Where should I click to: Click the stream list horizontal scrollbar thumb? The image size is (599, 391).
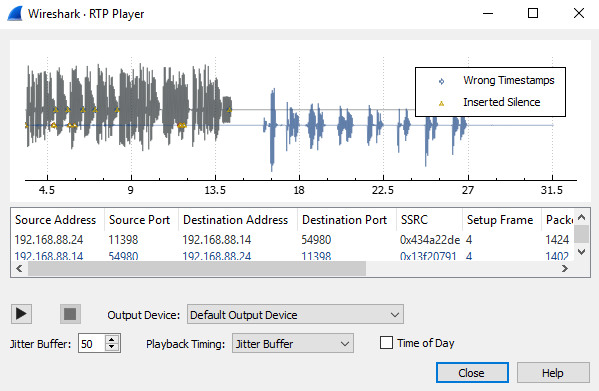click(197, 269)
